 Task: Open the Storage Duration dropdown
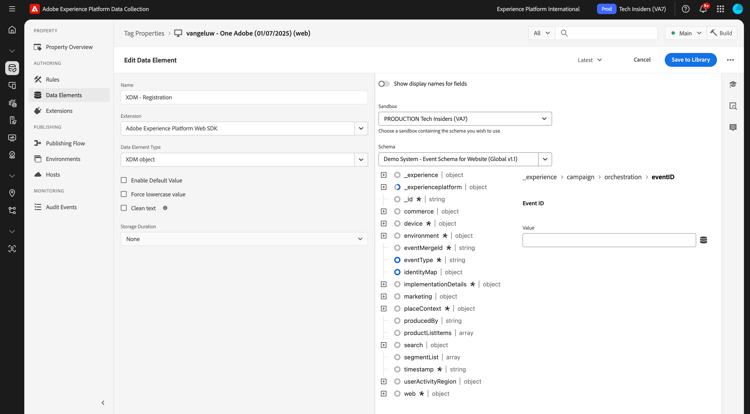tap(244, 239)
